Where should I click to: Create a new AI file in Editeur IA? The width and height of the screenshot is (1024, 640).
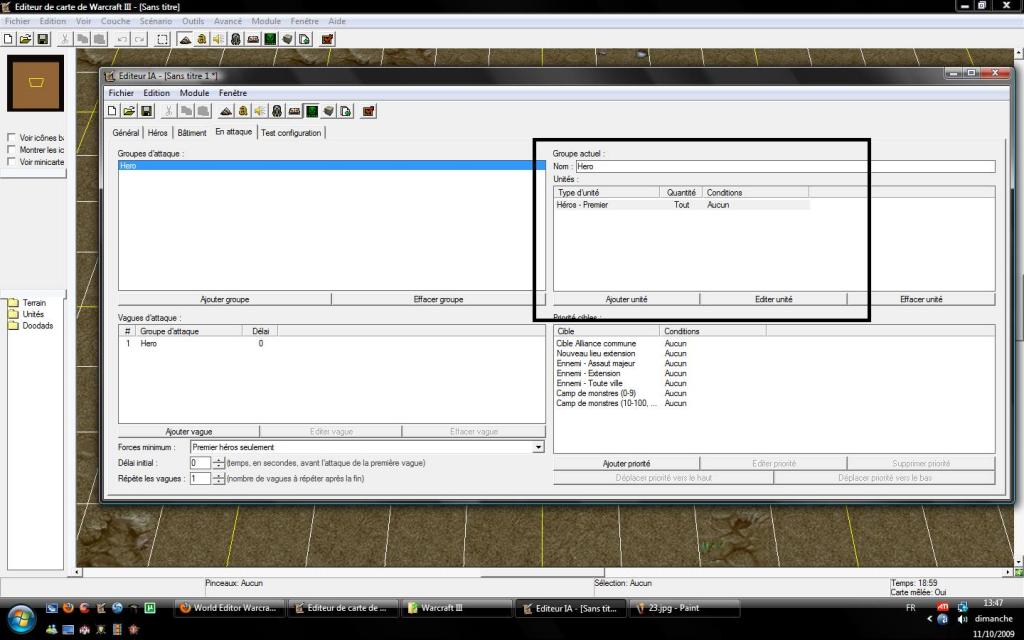point(112,111)
